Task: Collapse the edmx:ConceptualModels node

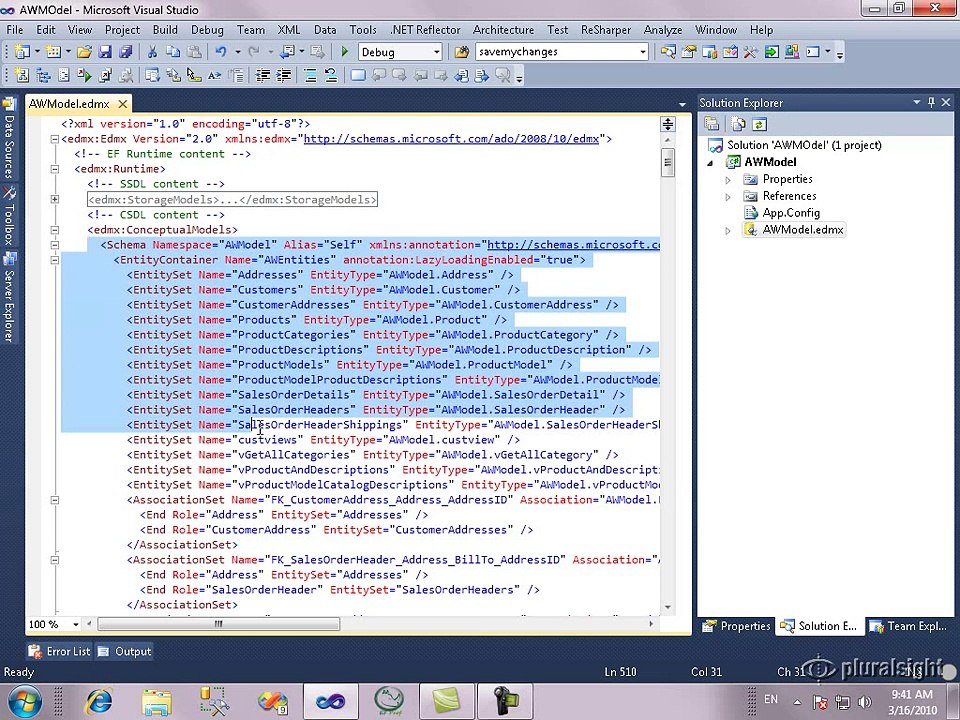Action: [54, 230]
